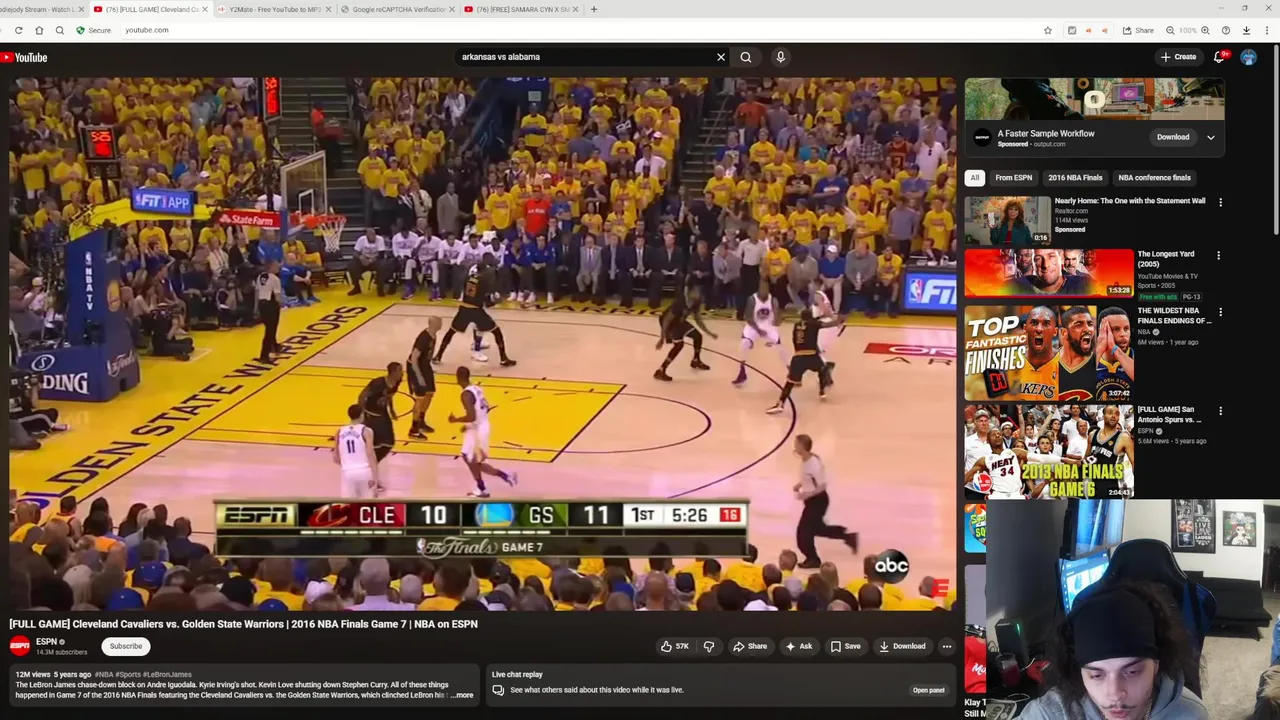The height and width of the screenshot is (720, 1280).
Task: Open the ESPN channel name link
Action: click(x=47, y=641)
